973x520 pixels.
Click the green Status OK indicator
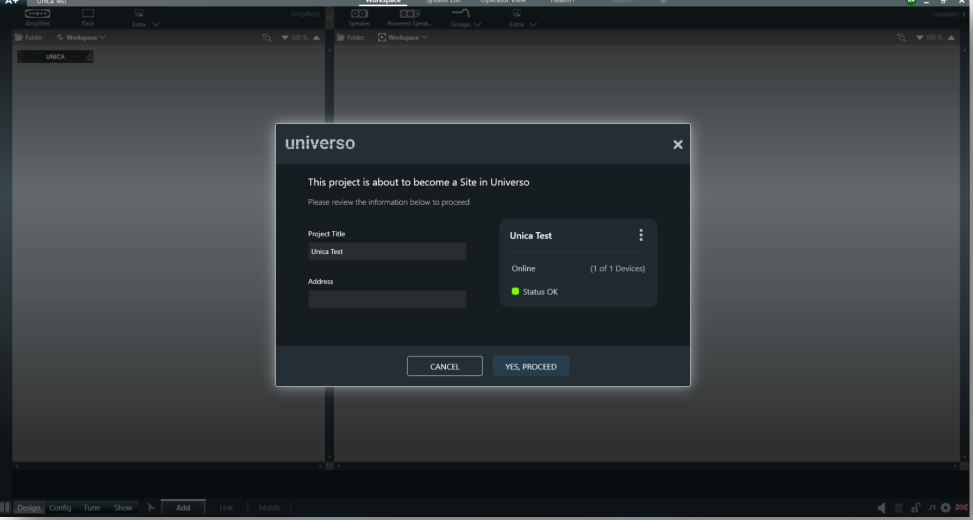click(x=515, y=292)
